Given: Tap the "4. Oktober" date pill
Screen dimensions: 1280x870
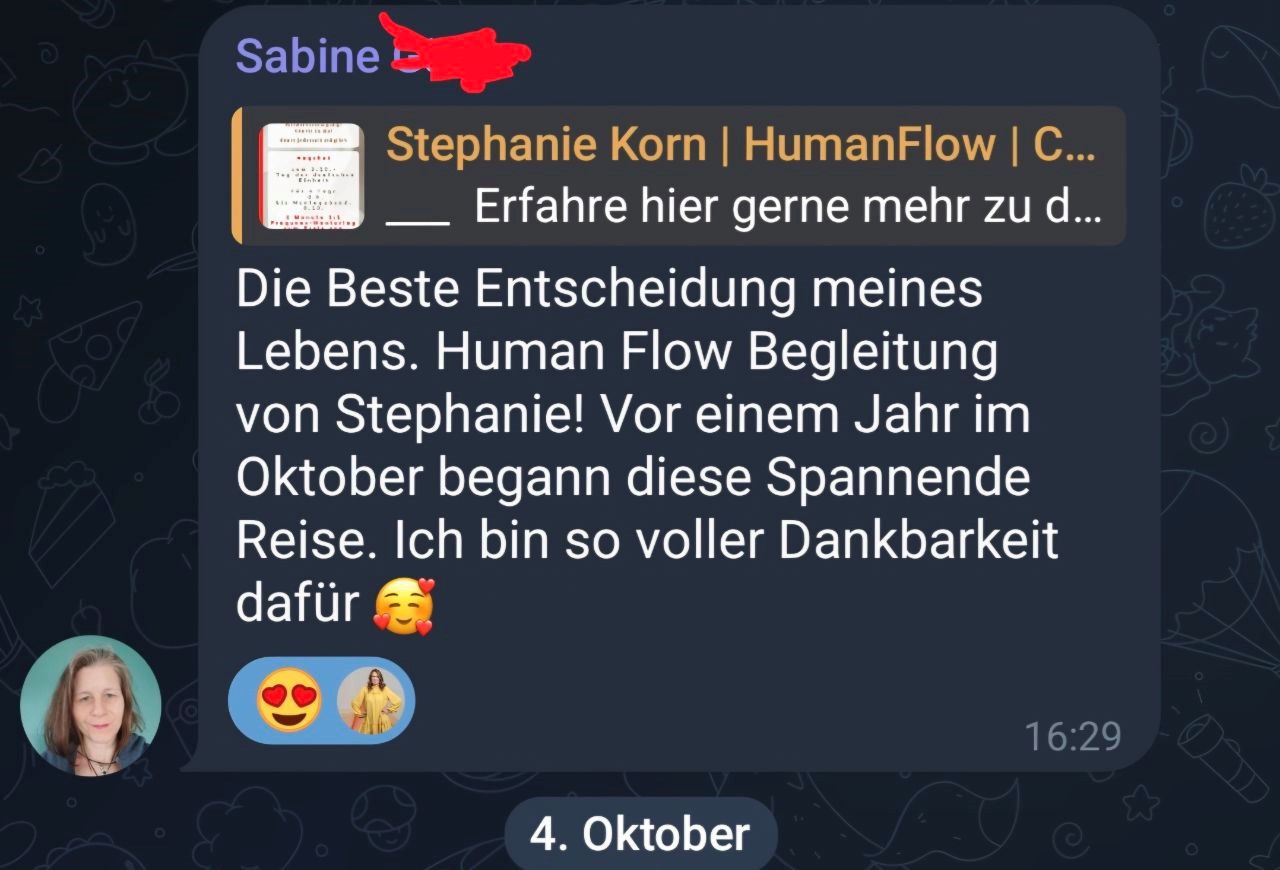Looking at the screenshot, I should click(640, 833).
